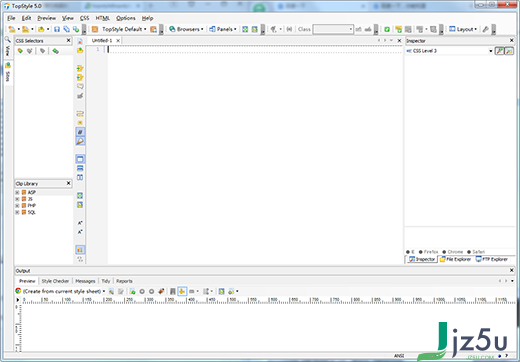
Task: Switch to the Style Checker tab
Action: [x=55, y=281]
